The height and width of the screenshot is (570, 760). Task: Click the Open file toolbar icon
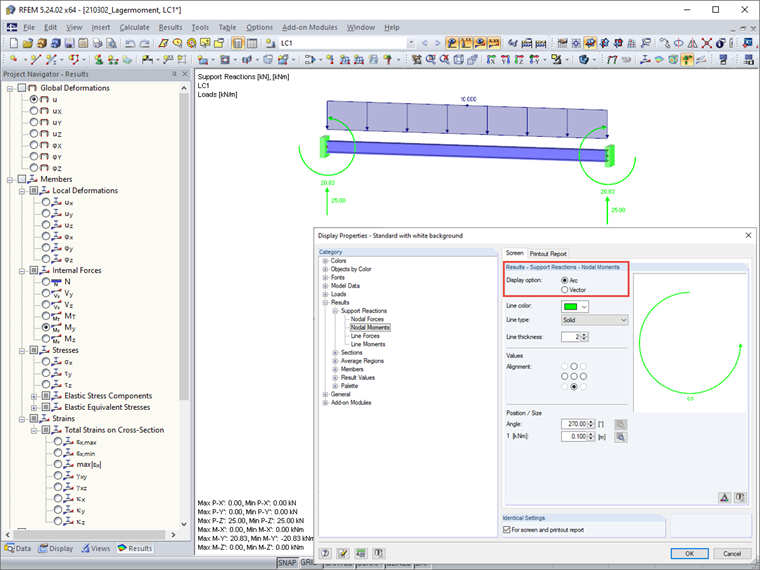[x=28, y=43]
